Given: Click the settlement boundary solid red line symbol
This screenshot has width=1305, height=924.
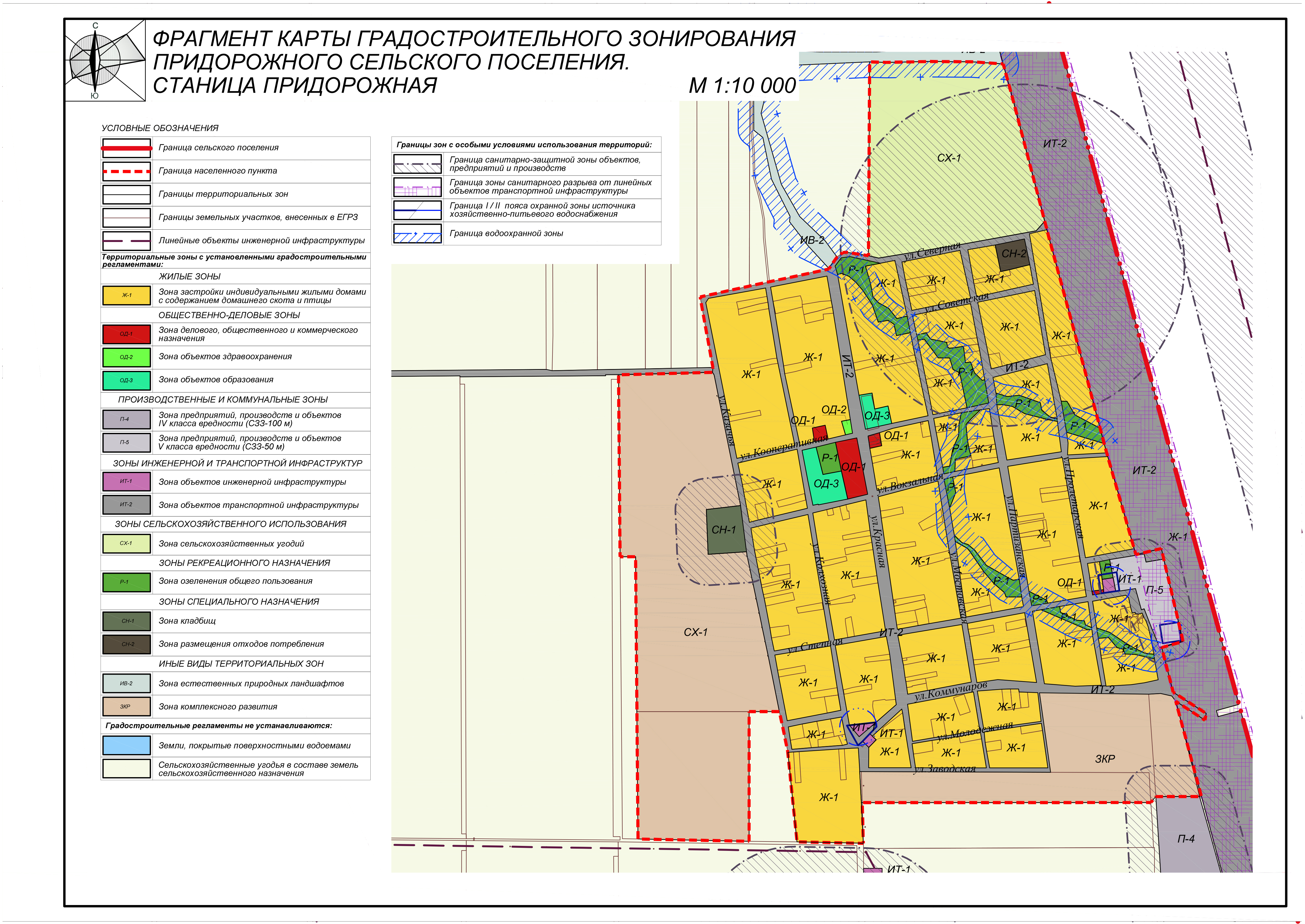Looking at the screenshot, I should [x=126, y=148].
